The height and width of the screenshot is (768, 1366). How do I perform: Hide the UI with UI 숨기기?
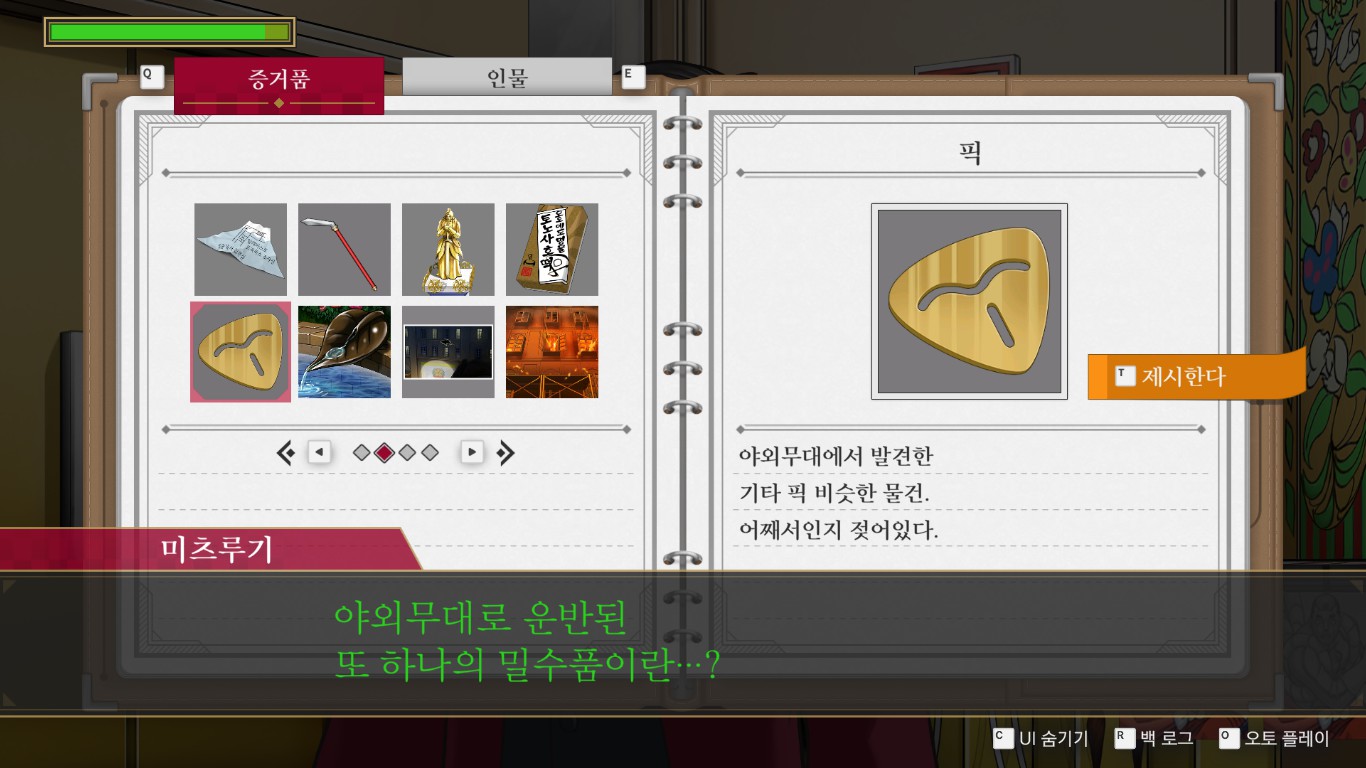point(1040,739)
